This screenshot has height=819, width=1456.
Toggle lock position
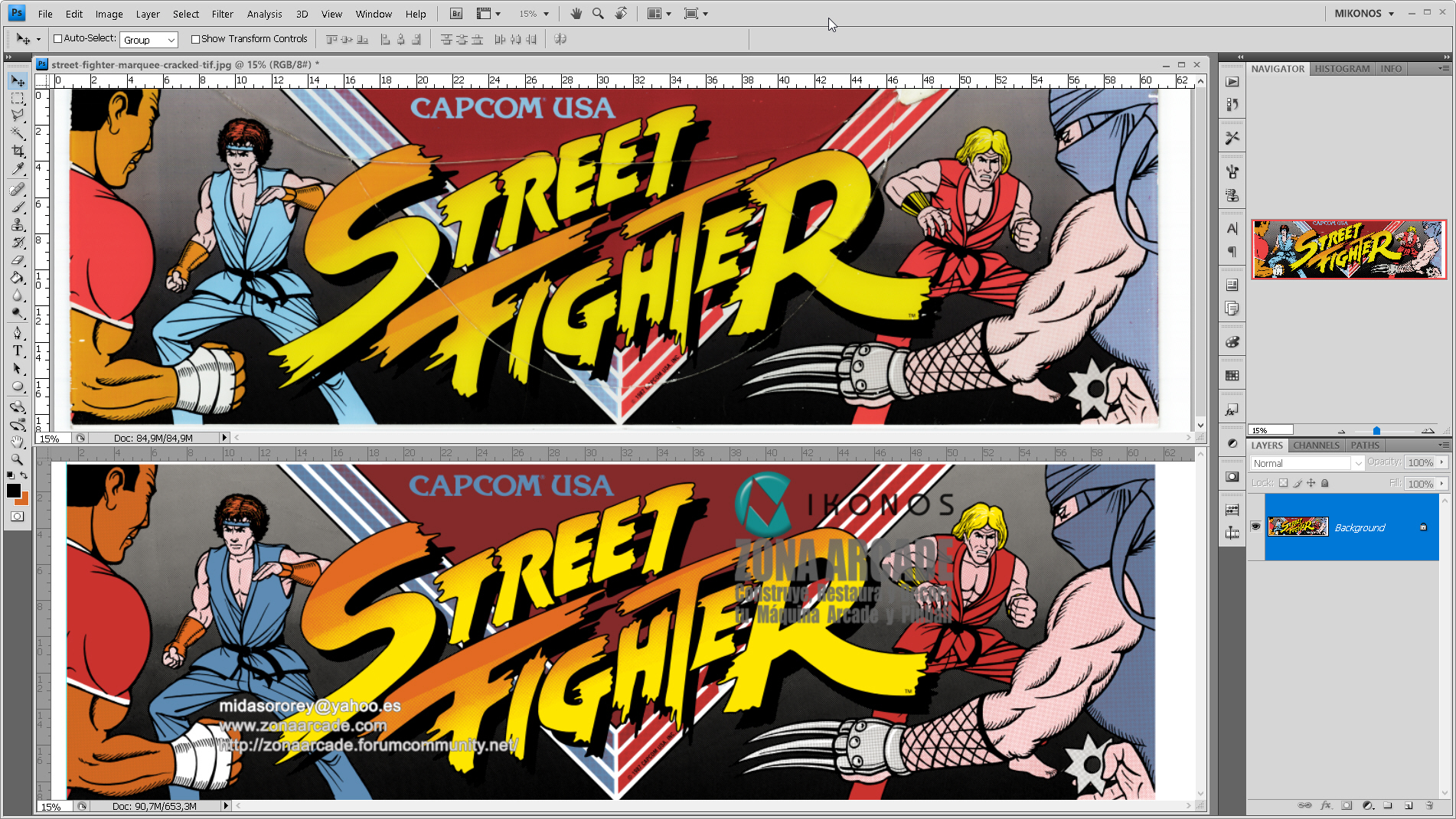click(1311, 483)
